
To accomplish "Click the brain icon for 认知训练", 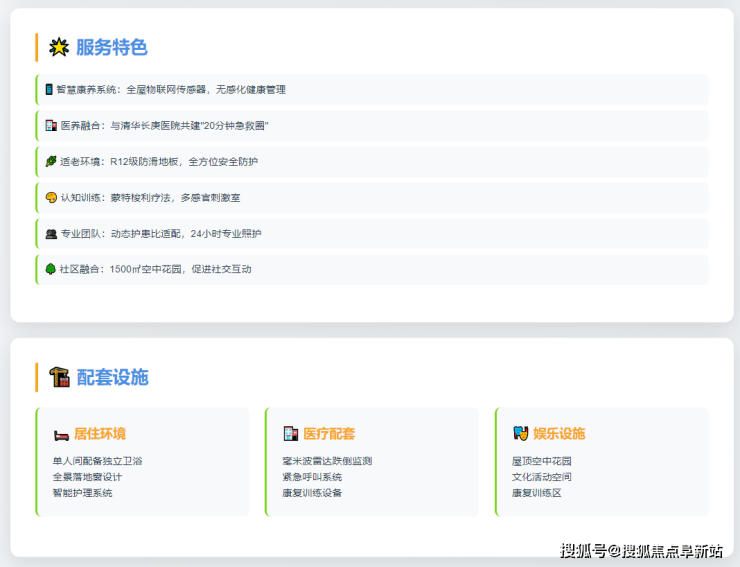I will pyautogui.click(x=50, y=198).
